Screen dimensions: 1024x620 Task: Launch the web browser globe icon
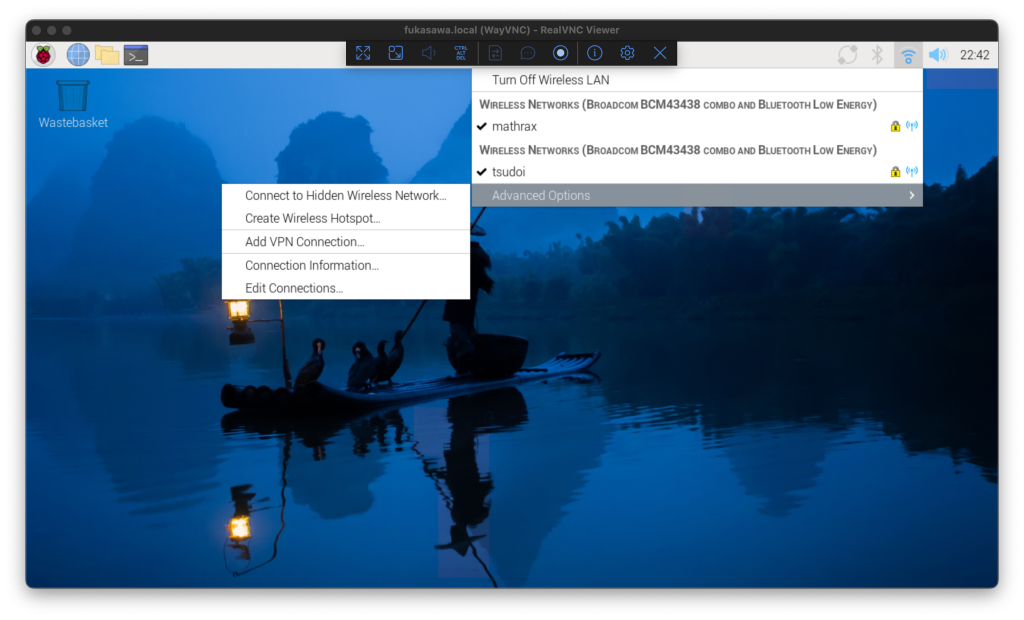click(x=78, y=55)
